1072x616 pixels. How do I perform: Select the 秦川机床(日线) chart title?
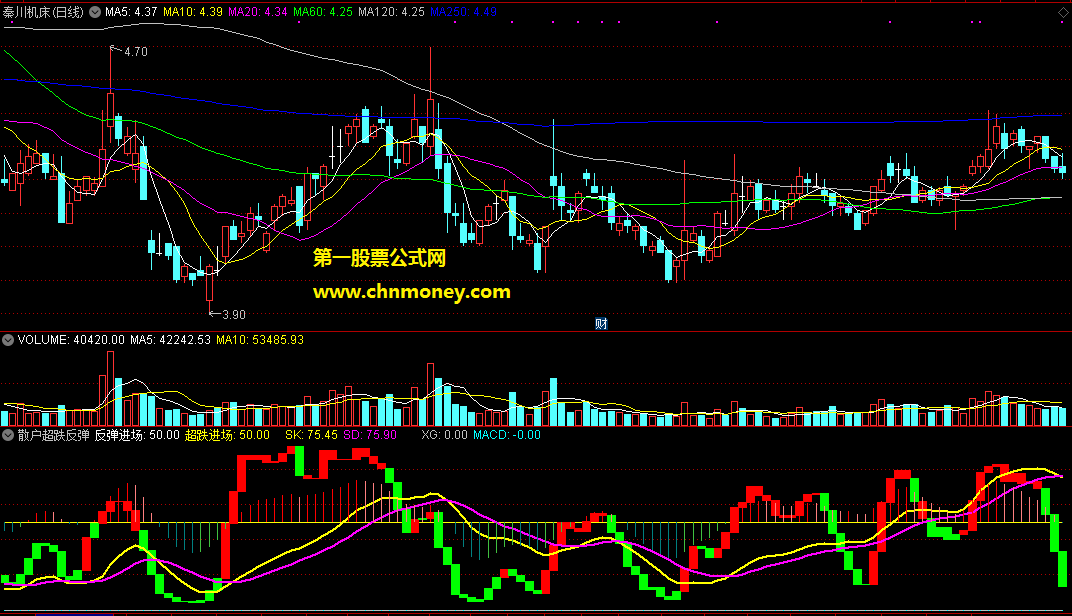click(x=43, y=12)
